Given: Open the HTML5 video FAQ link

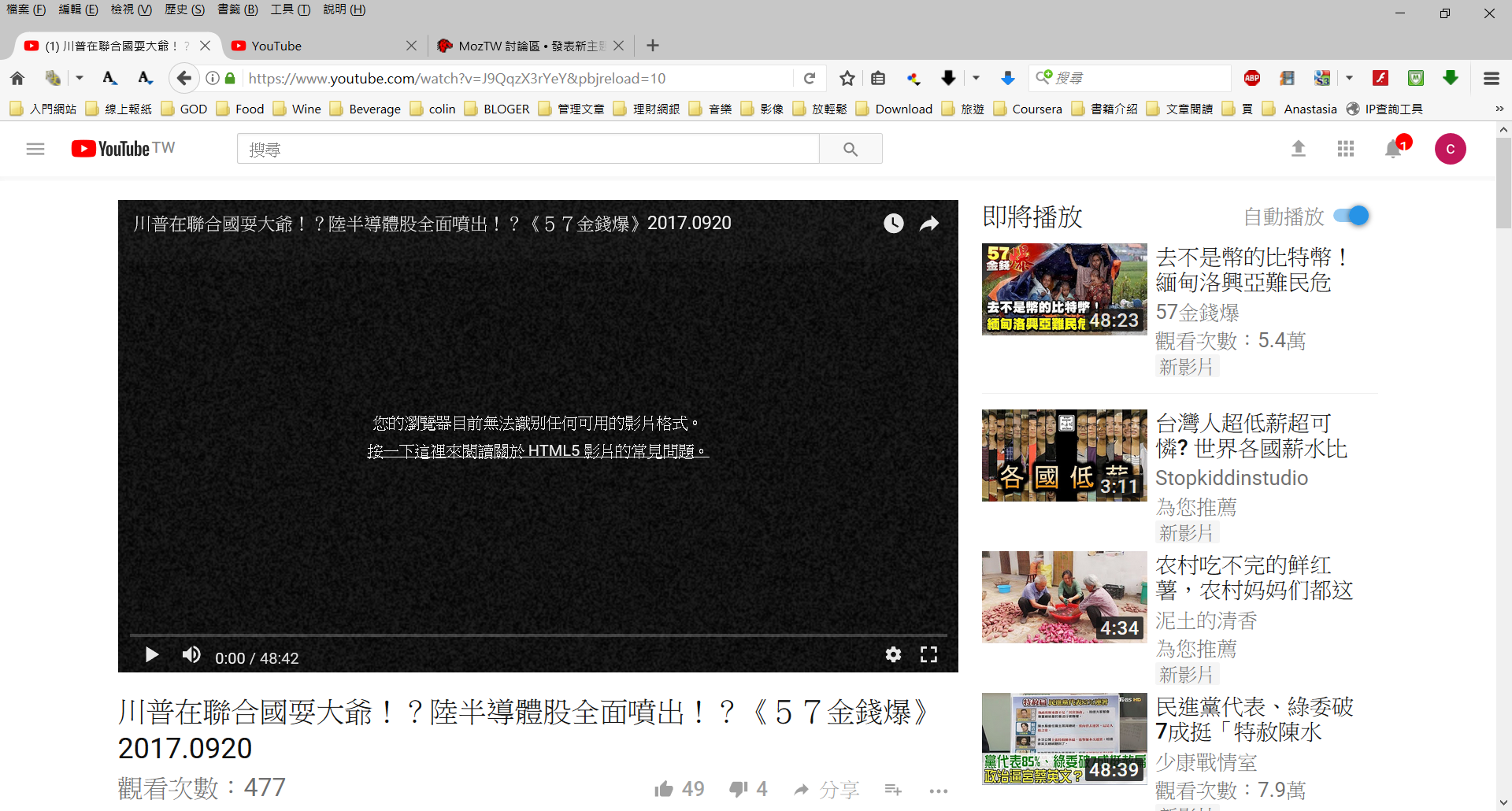Looking at the screenshot, I should tap(538, 451).
